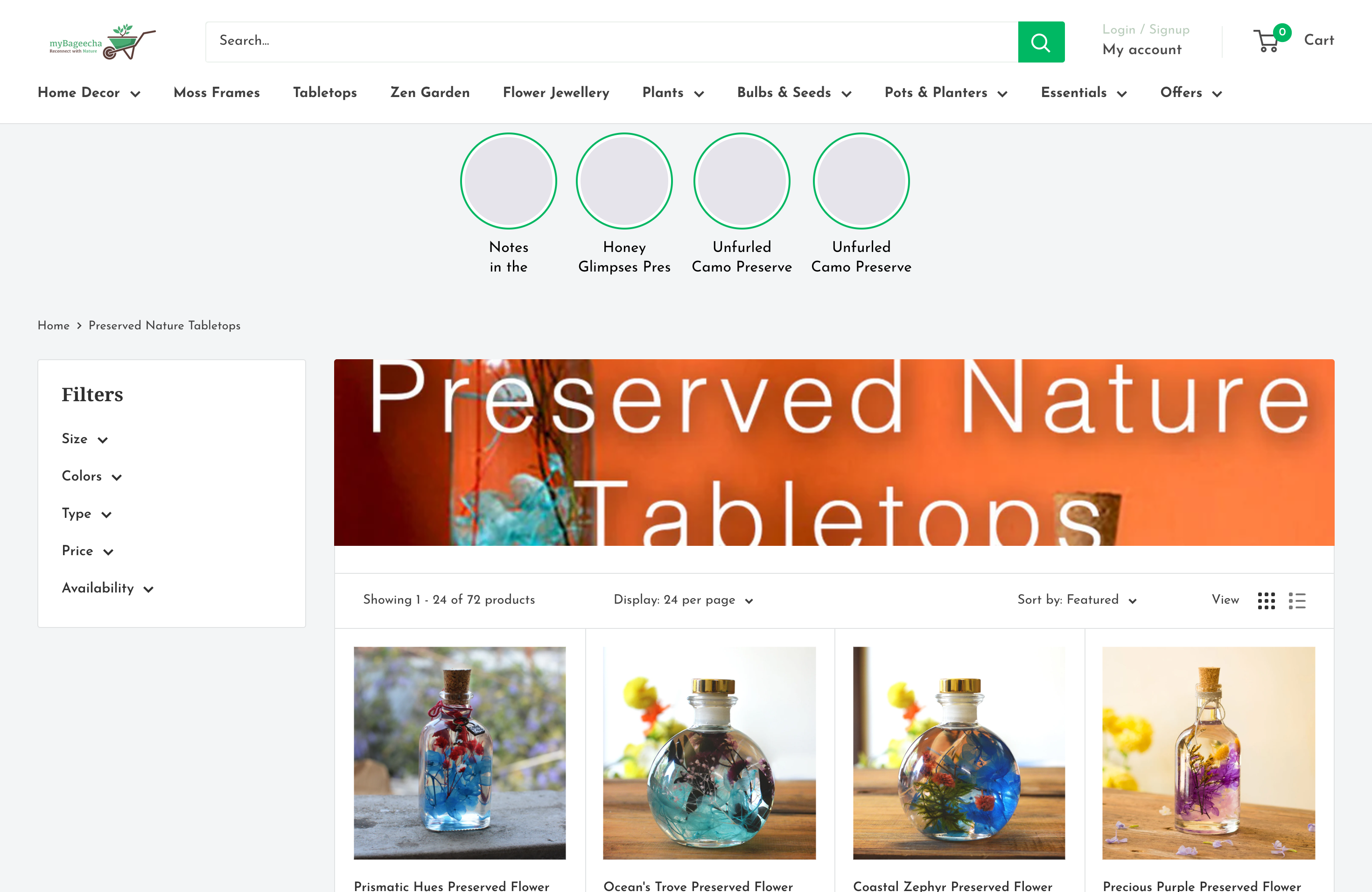The image size is (1372, 892).
Task: Click the Login / Signup link
Action: 1145,29
